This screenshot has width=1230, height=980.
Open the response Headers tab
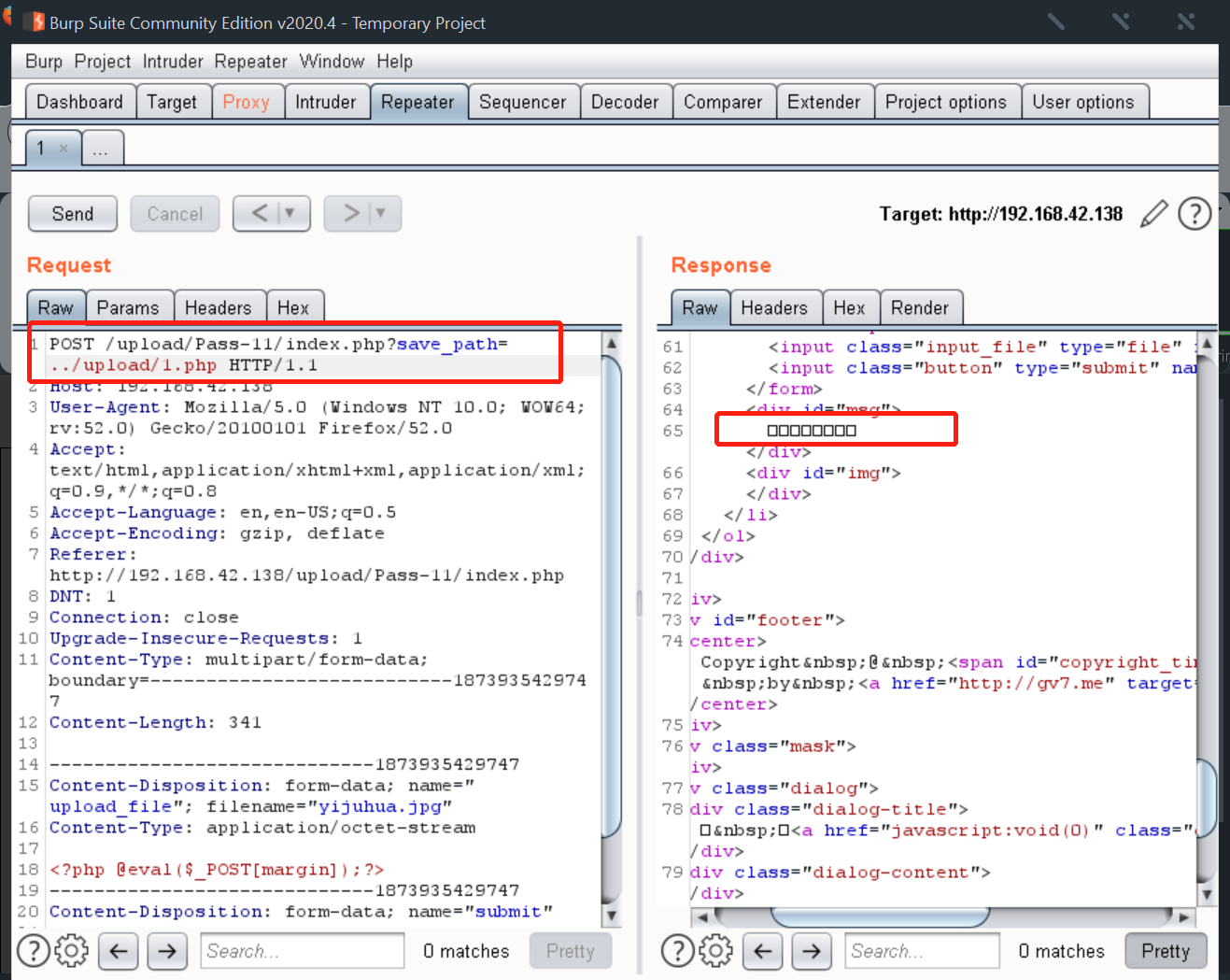(774, 307)
